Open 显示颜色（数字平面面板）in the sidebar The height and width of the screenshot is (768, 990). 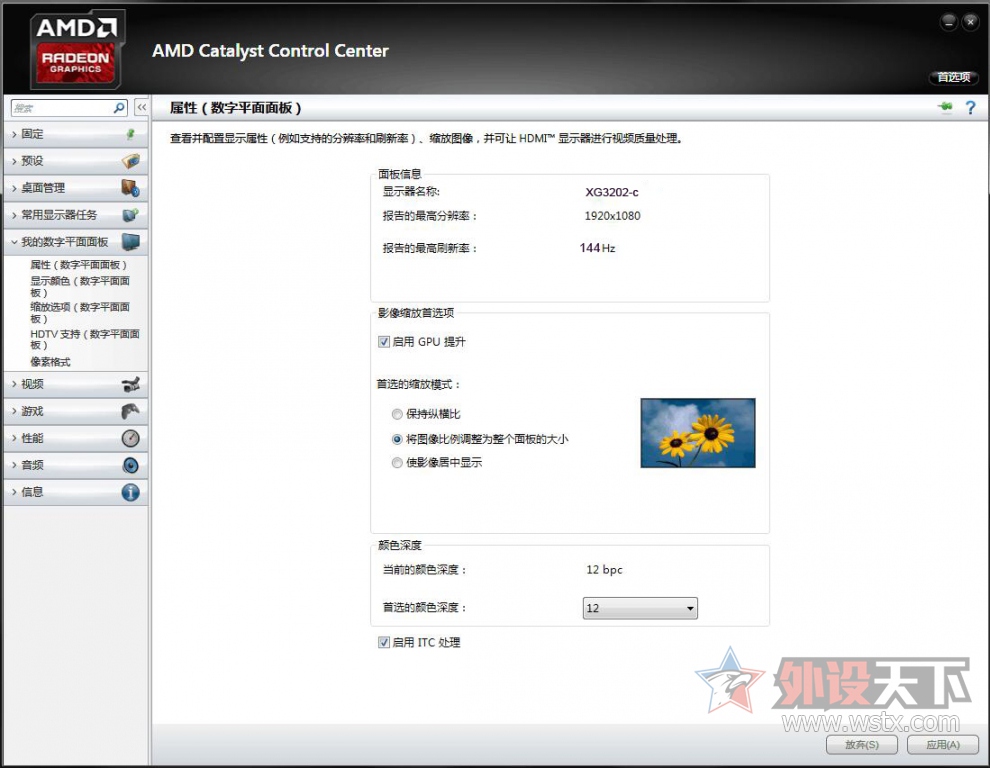click(x=80, y=287)
